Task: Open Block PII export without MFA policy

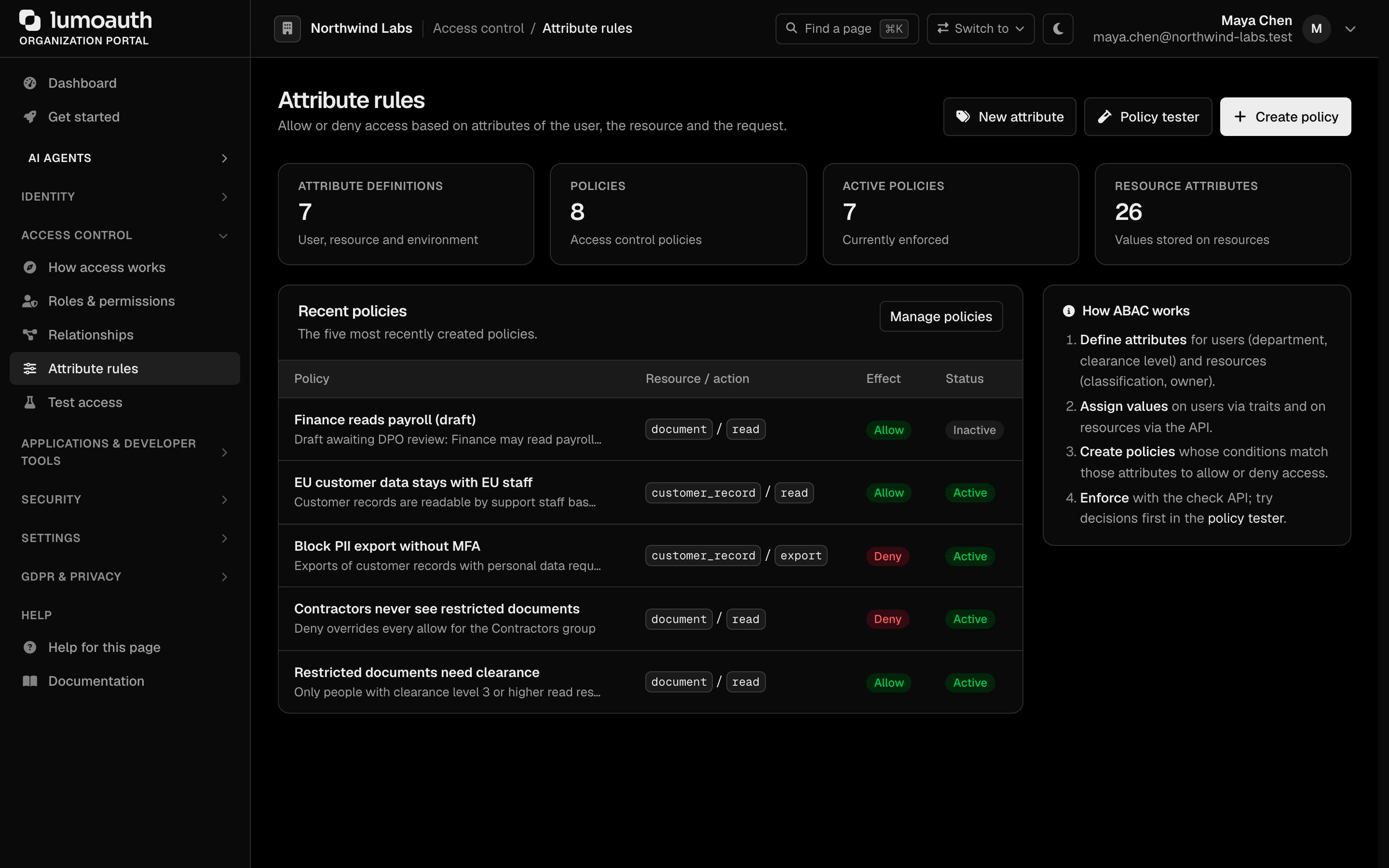Action: [387, 546]
